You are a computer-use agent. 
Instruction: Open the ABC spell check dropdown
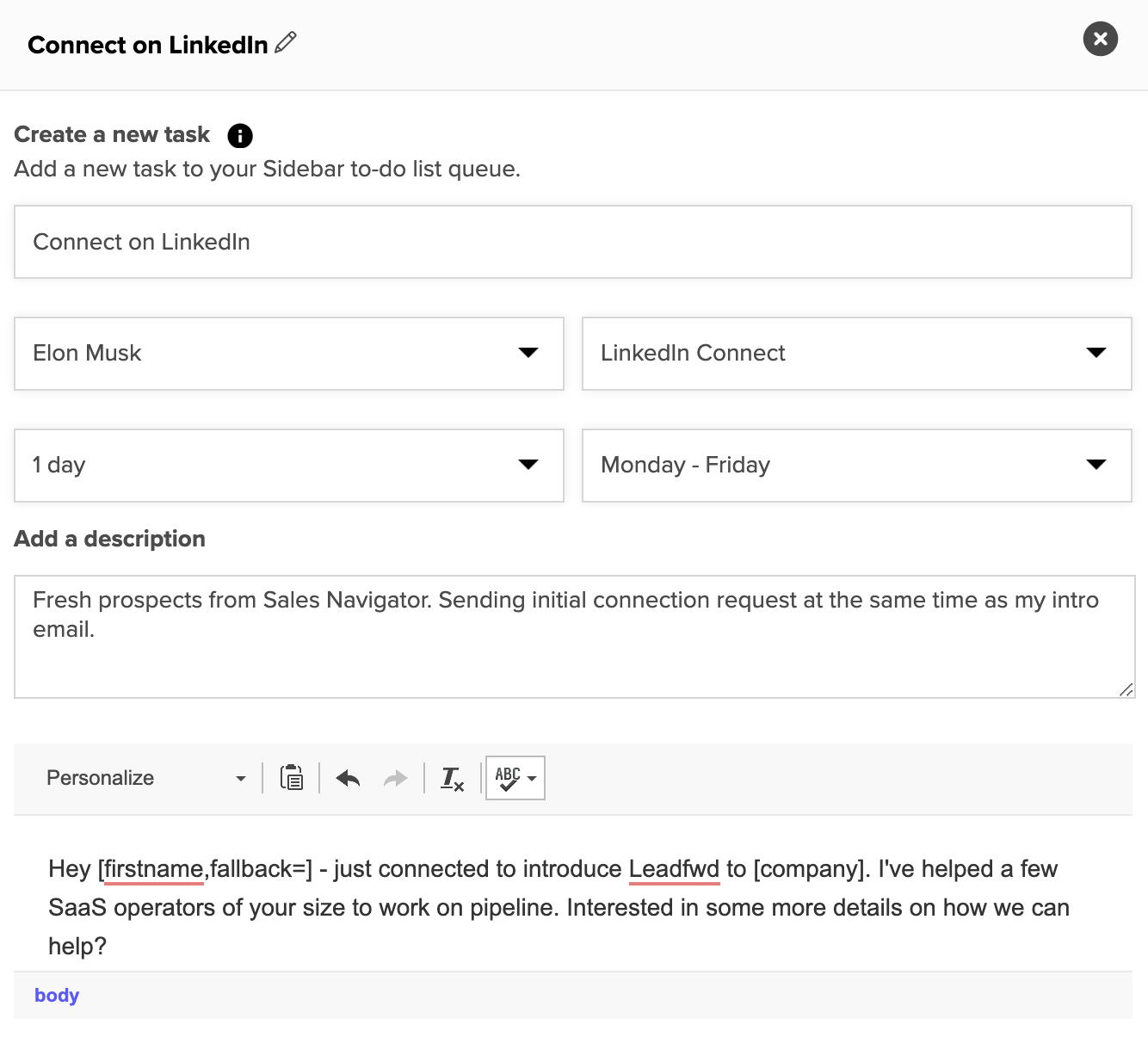click(x=515, y=778)
